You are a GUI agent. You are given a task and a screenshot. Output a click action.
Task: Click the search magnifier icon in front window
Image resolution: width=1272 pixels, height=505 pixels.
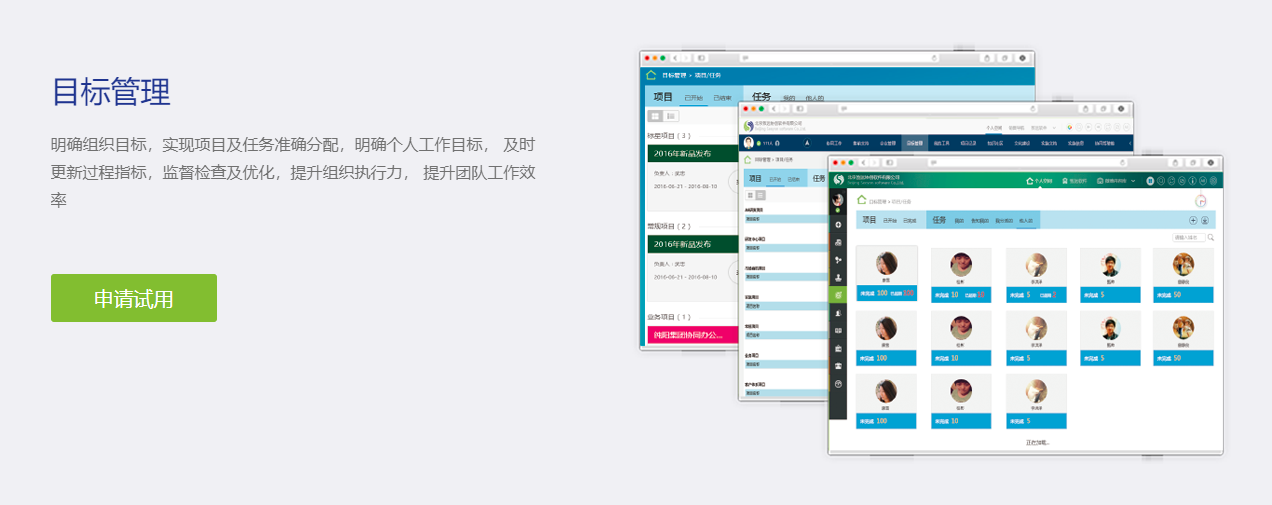[1210, 238]
